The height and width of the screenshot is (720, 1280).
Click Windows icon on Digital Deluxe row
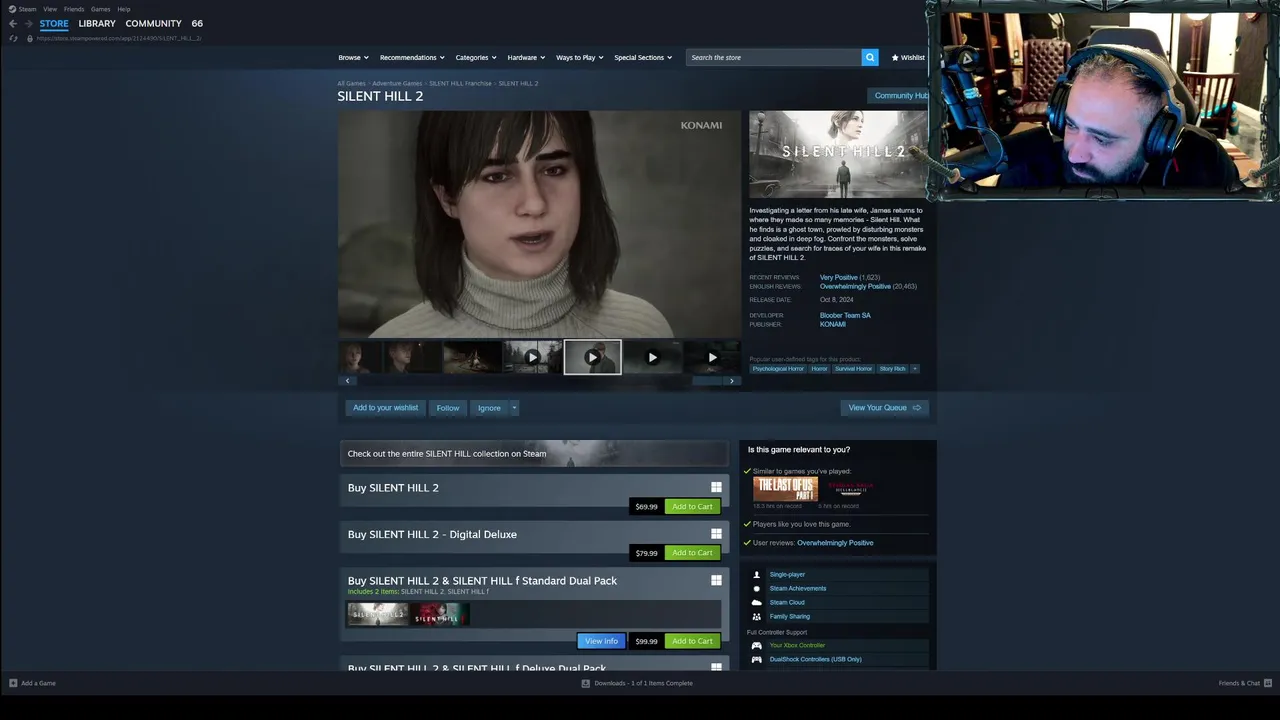pyautogui.click(x=716, y=534)
